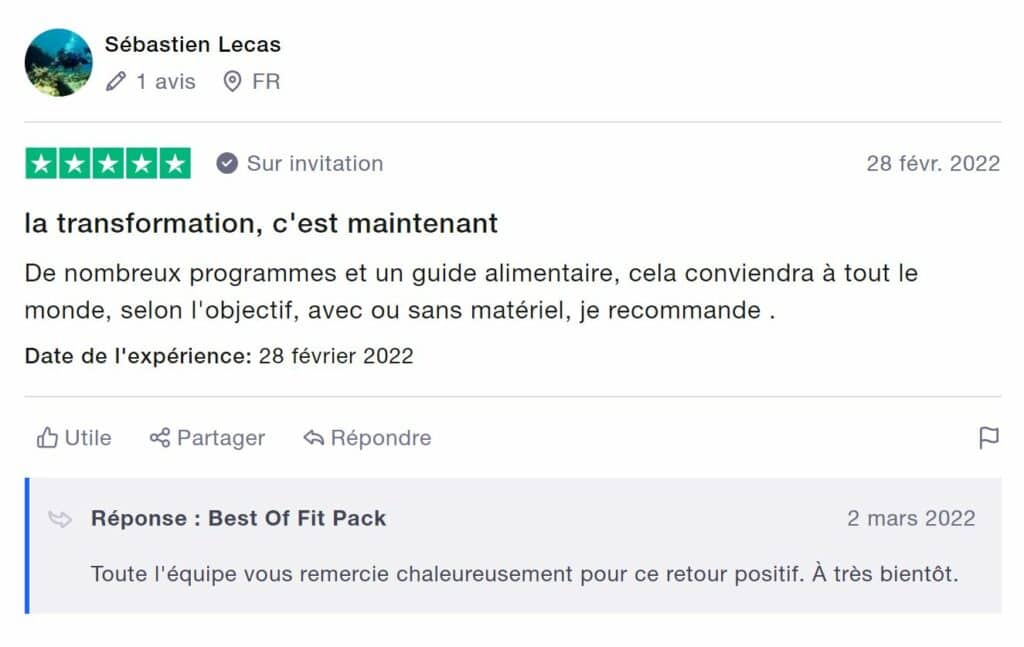Click the thumbs-up Utile icon

point(47,438)
